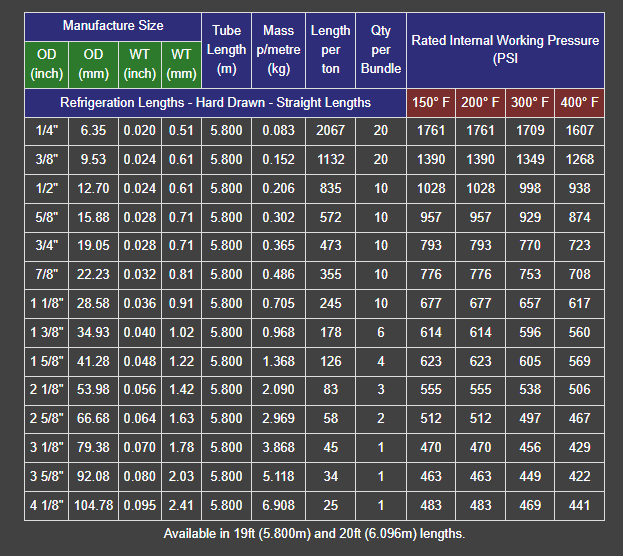Select the 1/4" OD row cell
This screenshot has height=556, width=623.
point(47,130)
